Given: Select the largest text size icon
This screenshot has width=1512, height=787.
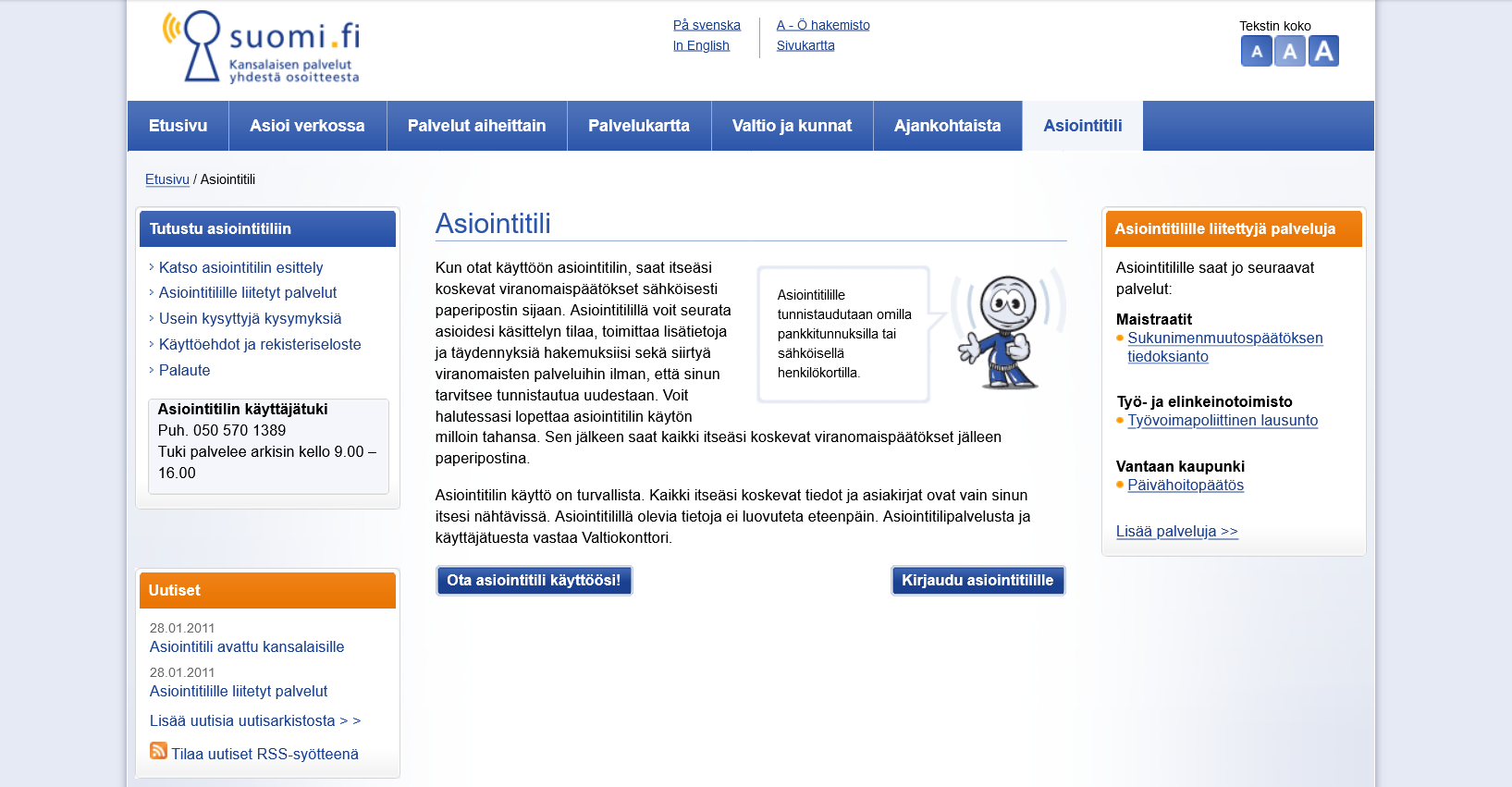Looking at the screenshot, I should tap(1323, 51).
